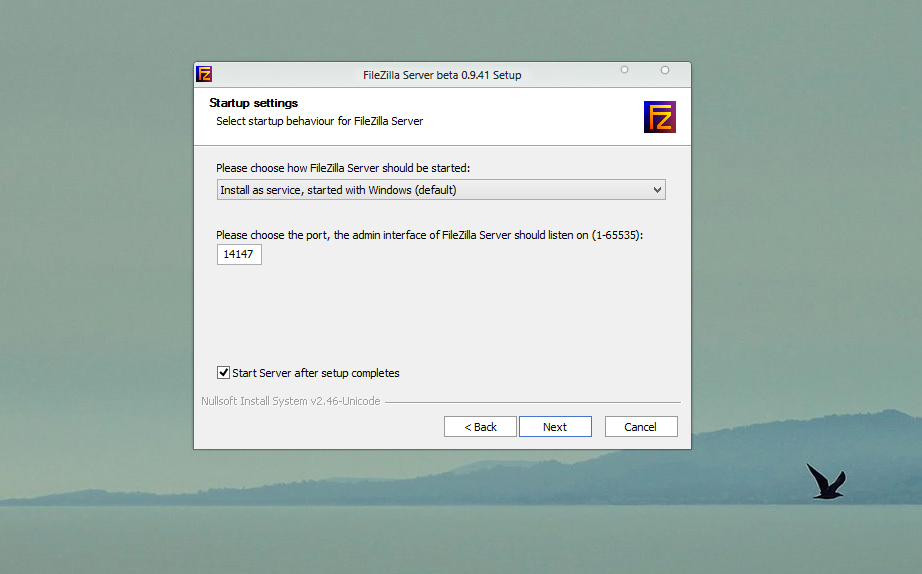Click the 'Startup settings' heading
This screenshot has width=922, height=574.
pyautogui.click(x=253, y=103)
